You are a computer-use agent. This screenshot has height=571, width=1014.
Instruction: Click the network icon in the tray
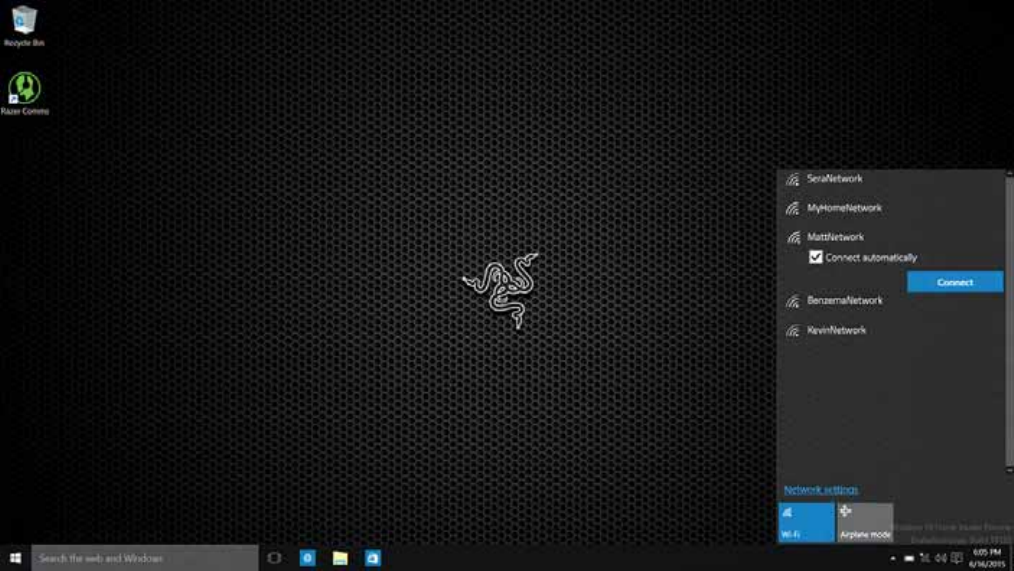pyautogui.click(x=925, y=558)
